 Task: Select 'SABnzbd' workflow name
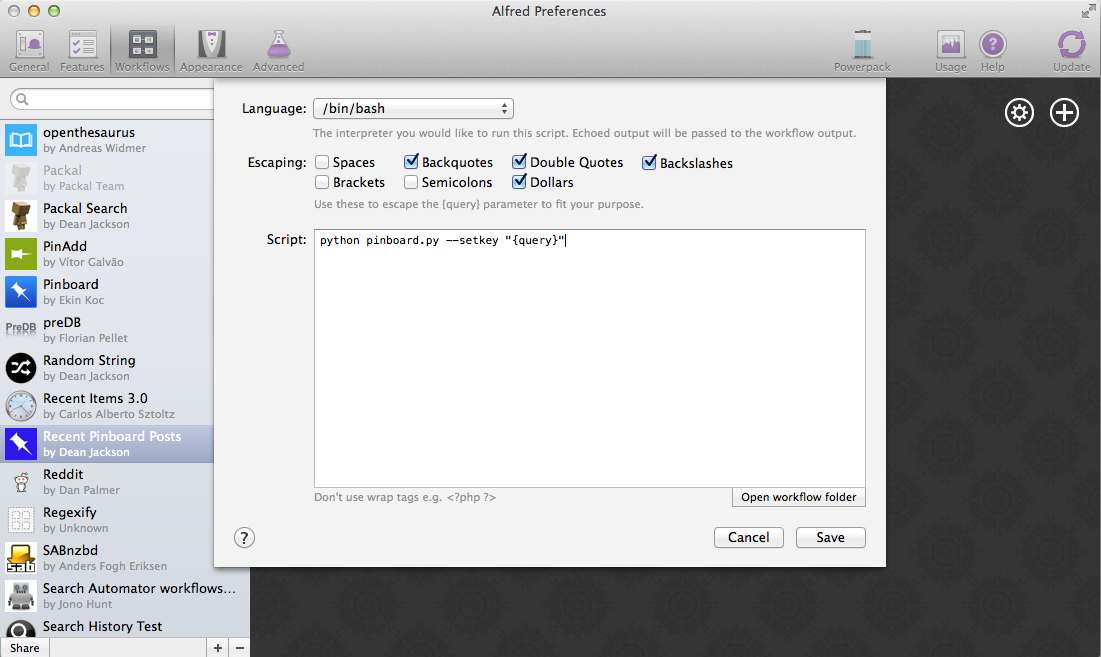[70, 550]
